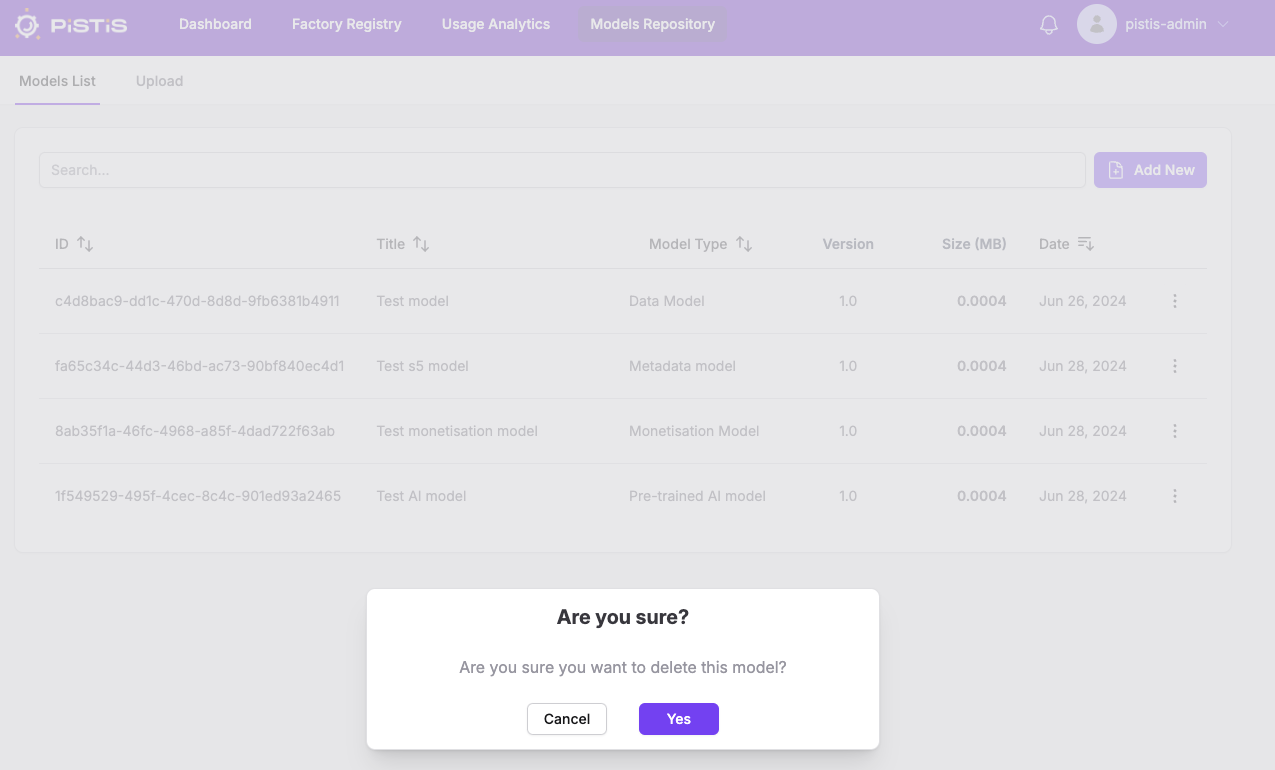Screen dimensions: 1275x770
Task: Click the title 'Test s5 model'
Action: click(x=422, y=366)
